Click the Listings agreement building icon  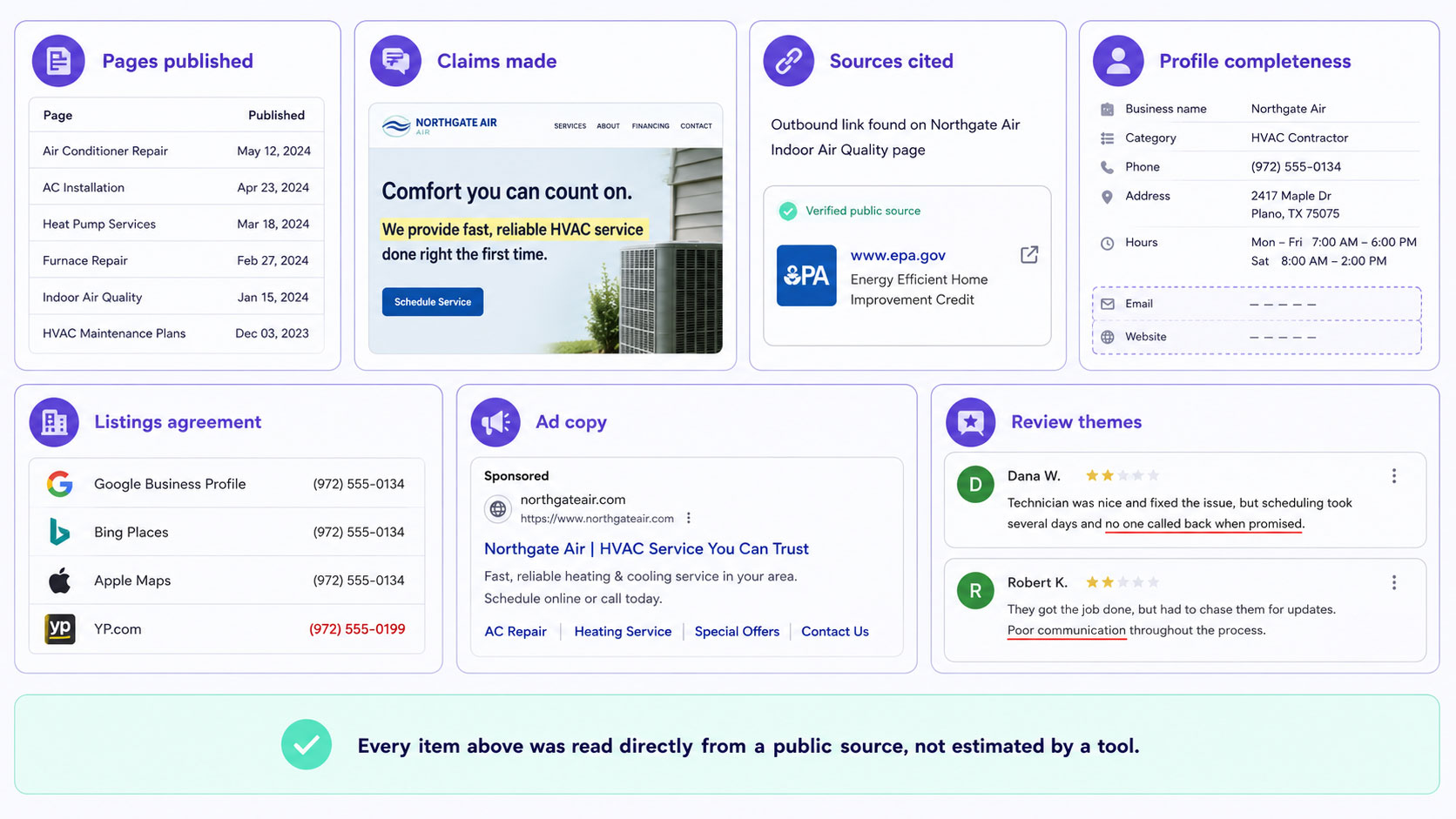click(x=54, y=422)
